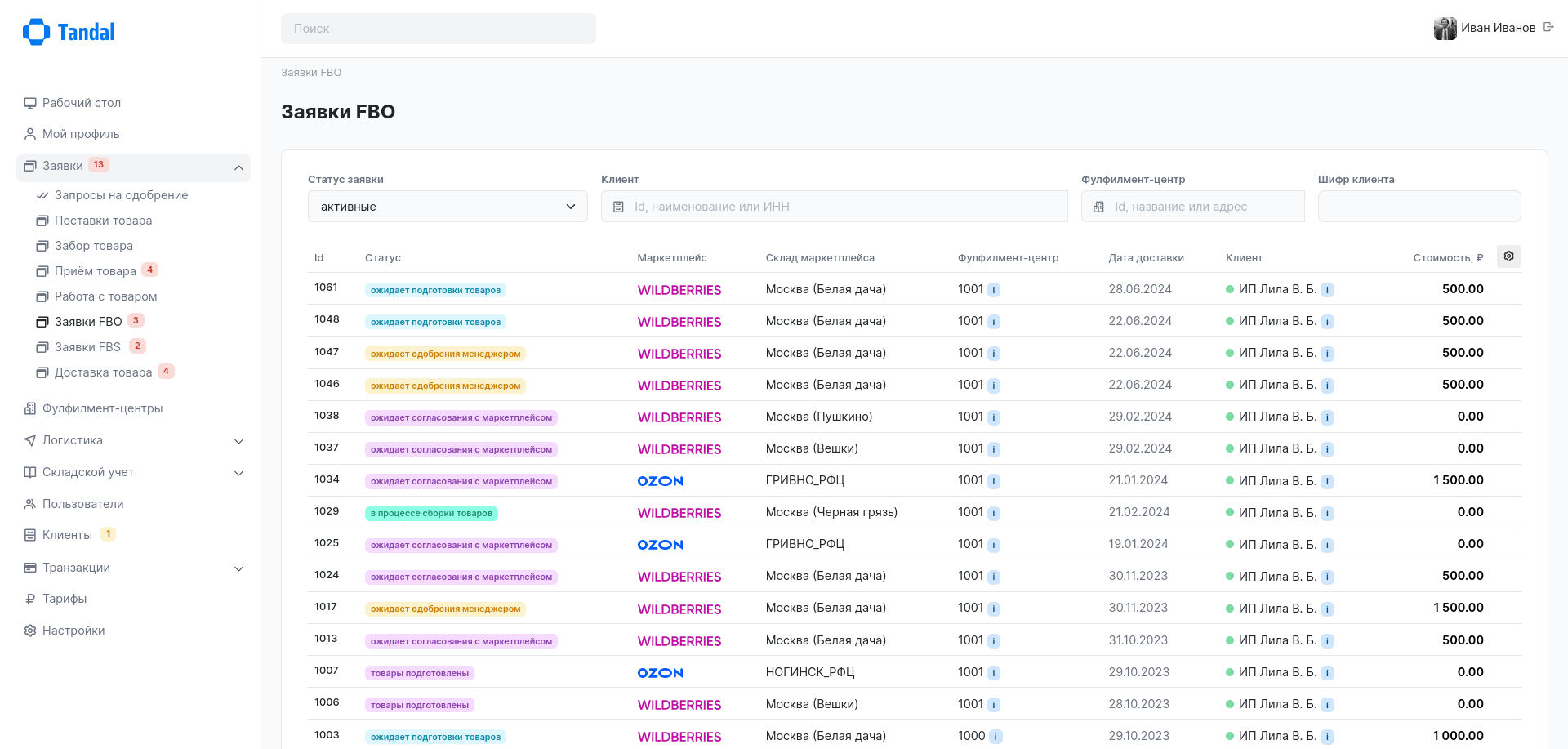Screen dimensions: 1568x749
Task: Open Доставка товара
Action: pyautogui.click(x=103, y=372)
